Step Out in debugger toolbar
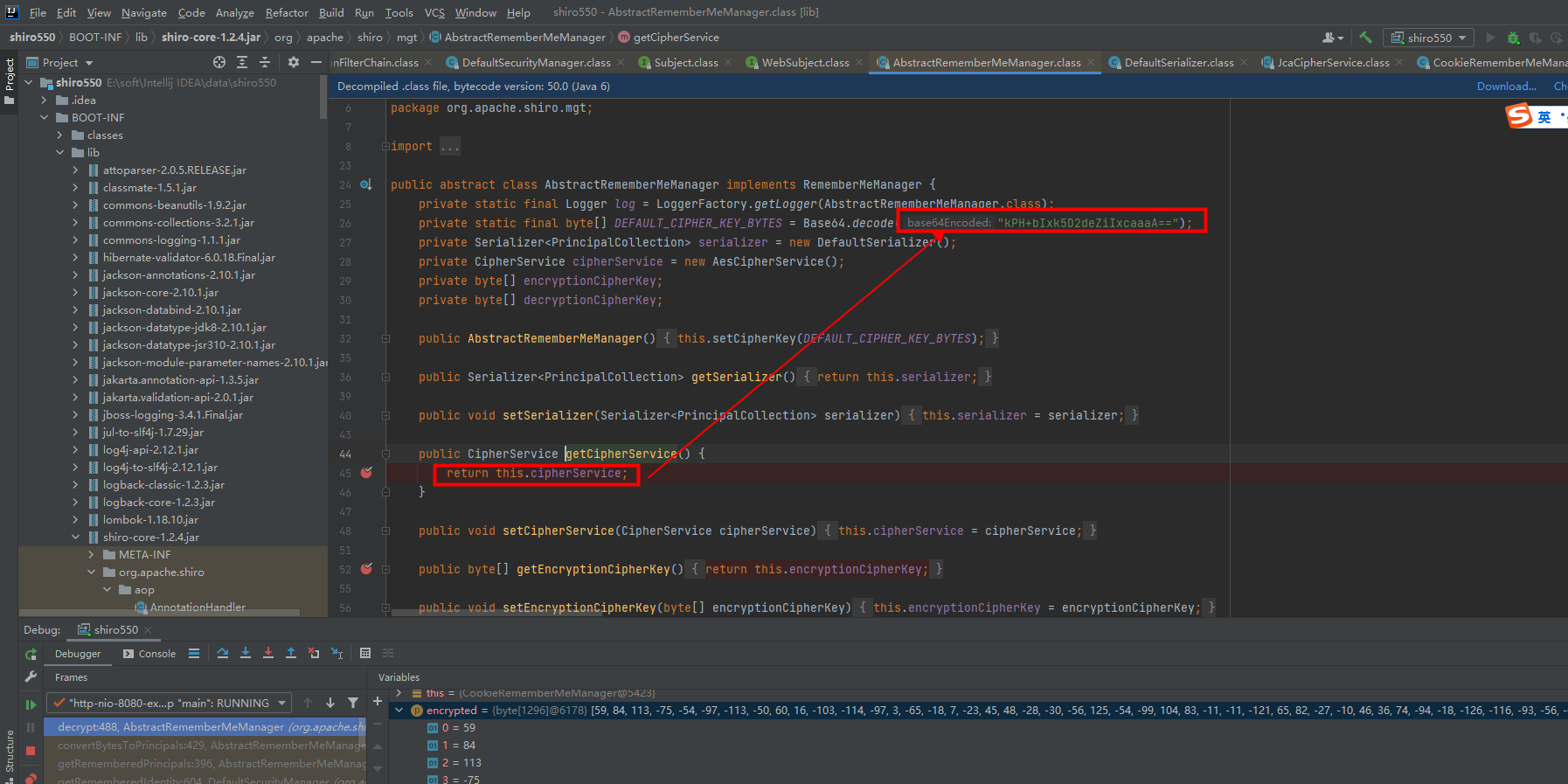 click(x=291, y=653)
